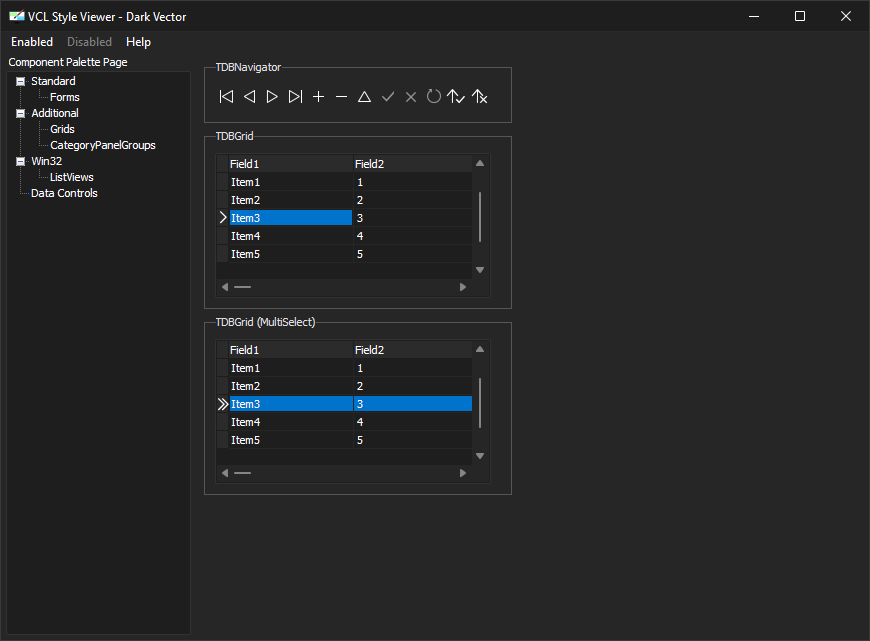Click scroll left arrow in MultiSelect grid
This screenshot has width=870, height=641.
[225, 473]
